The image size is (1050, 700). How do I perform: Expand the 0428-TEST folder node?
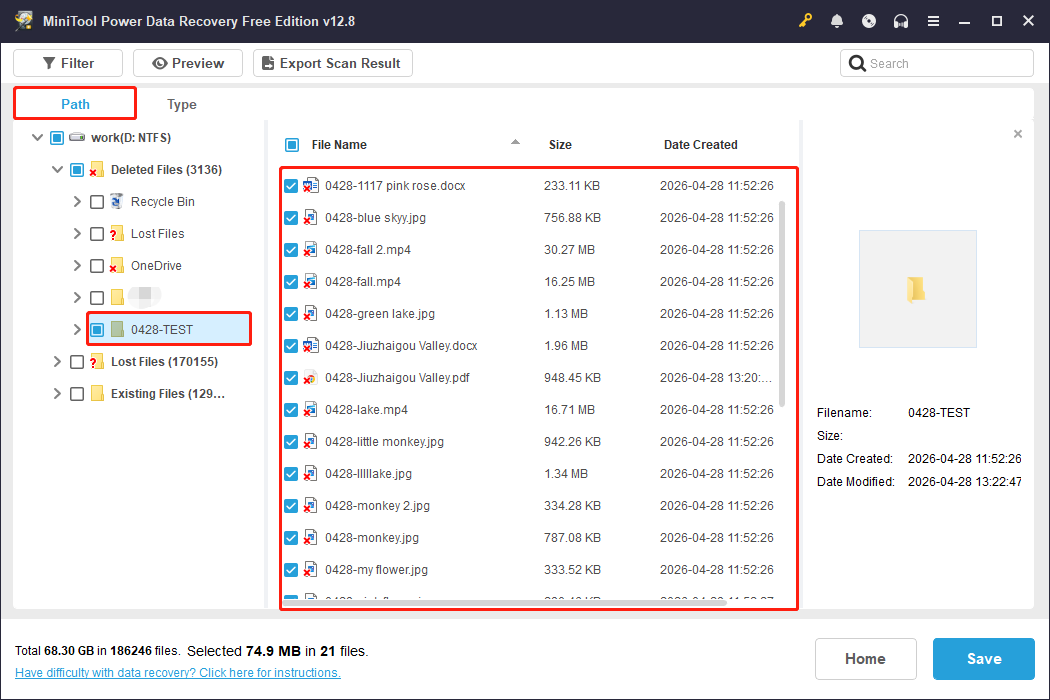77,330
